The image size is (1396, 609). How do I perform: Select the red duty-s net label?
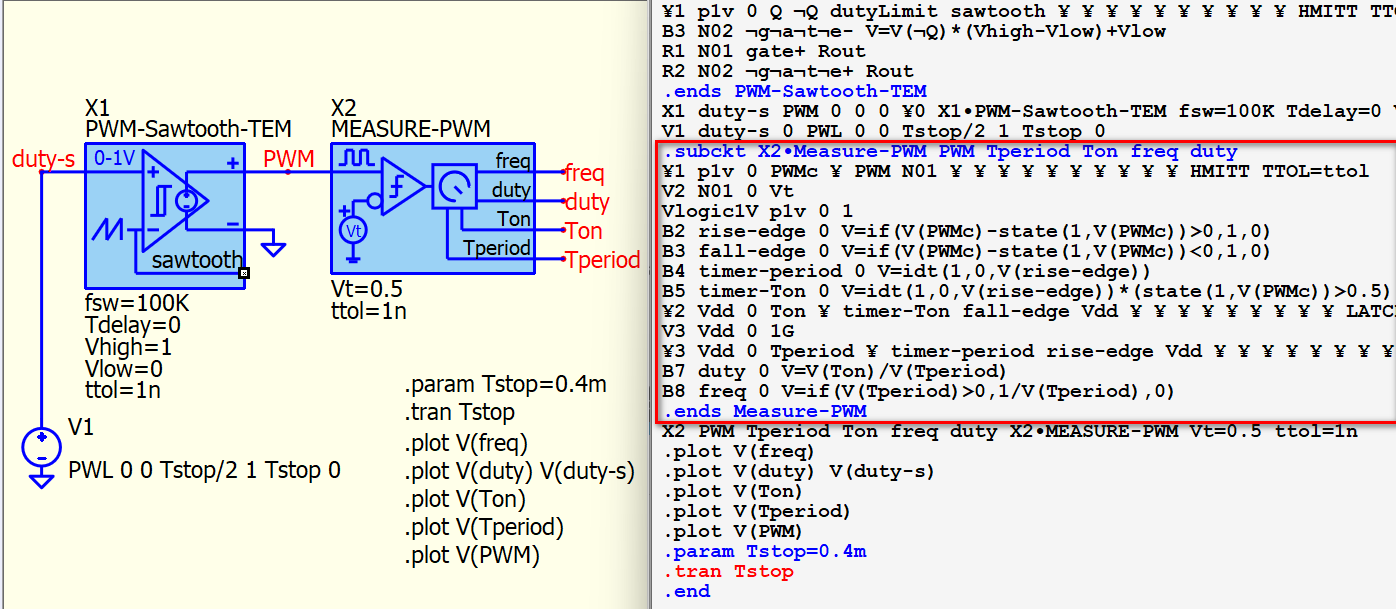click(43, 160)
